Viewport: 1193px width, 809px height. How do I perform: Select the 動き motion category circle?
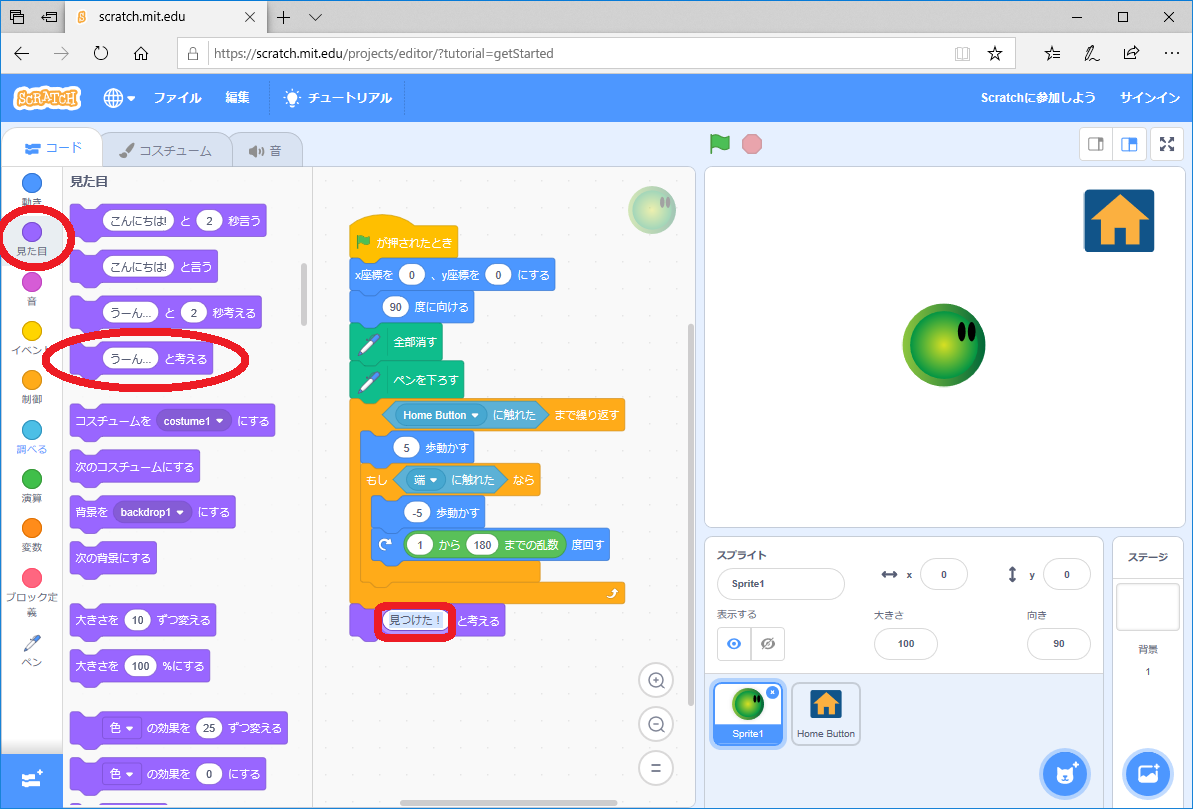point(32,183)
